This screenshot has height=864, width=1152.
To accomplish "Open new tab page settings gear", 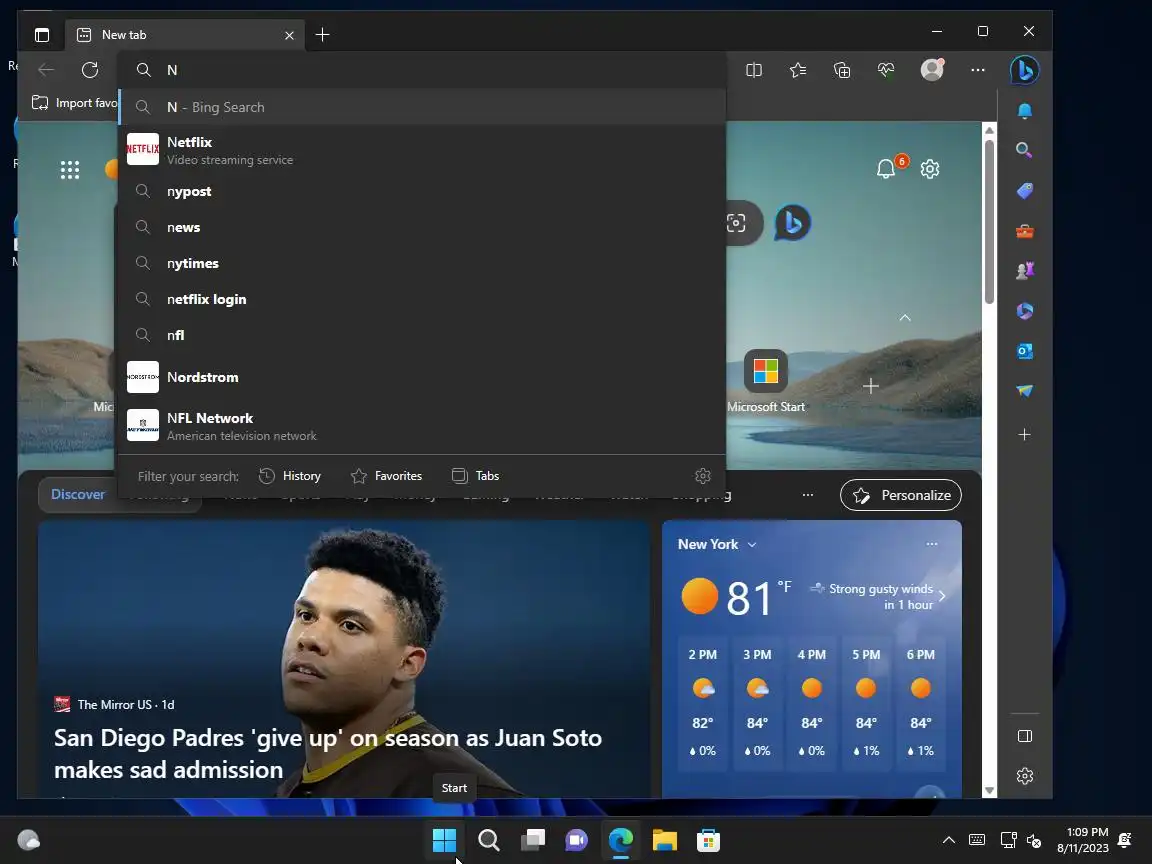I will (x=929, y=169).
